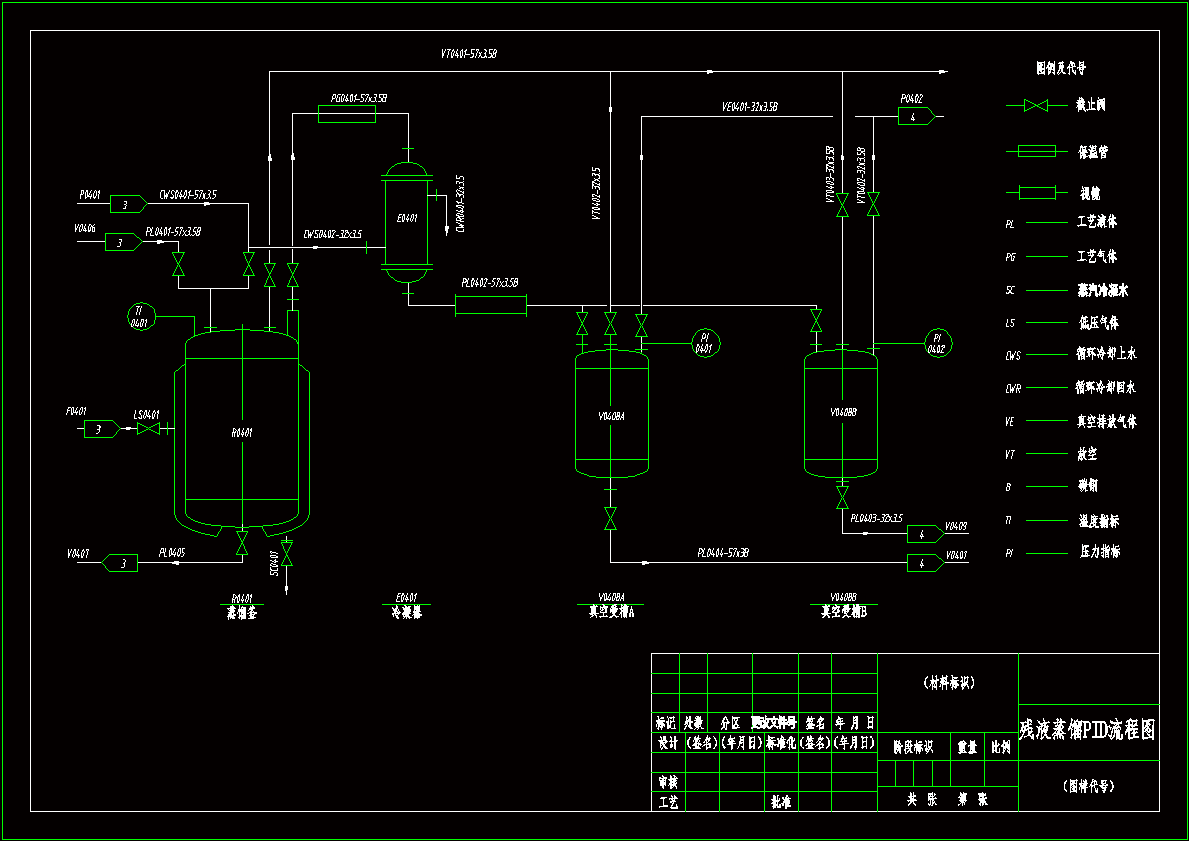Click the V0407 connector tag at bottom left
The height and width of the screenshot is (841, 1189).
pos(120,563)
